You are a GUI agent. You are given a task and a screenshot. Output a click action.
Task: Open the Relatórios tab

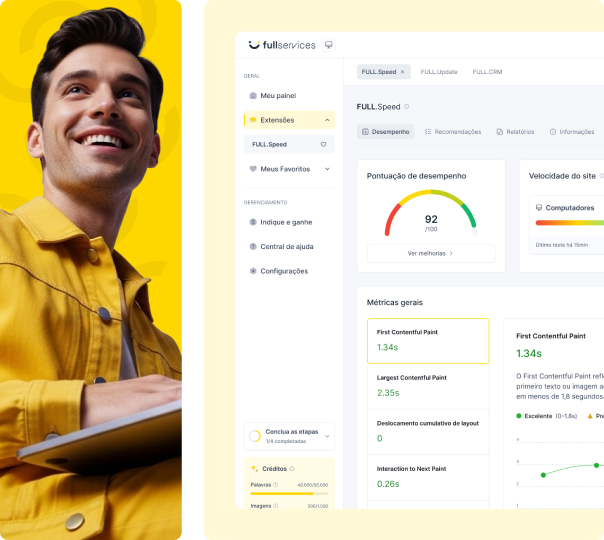tap(515, 132)
